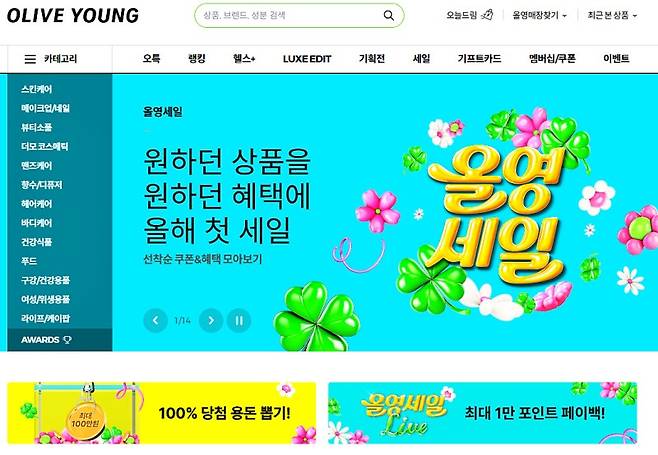This screenshot has width=658, height=455.
Task: Open 최대 1만 포인트 페이백 banner
Action: point(483,413)
